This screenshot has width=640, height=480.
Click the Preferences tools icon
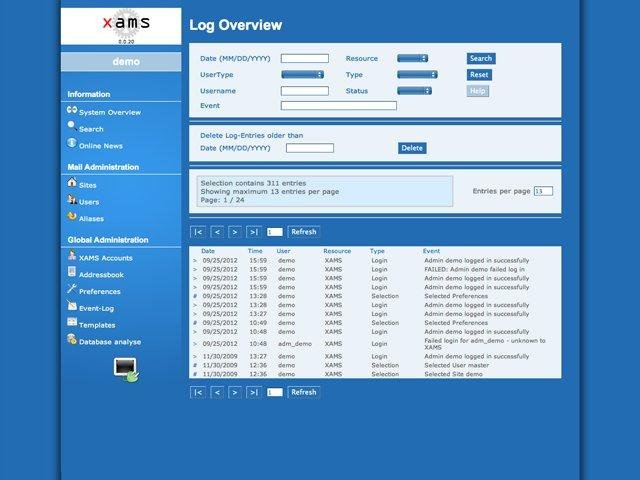72,289
